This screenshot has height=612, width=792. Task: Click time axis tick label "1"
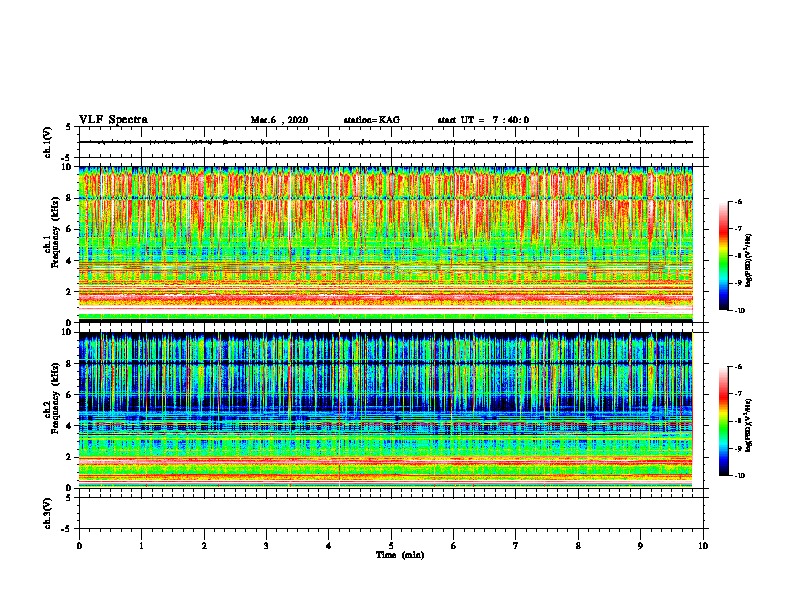(141, 546)
